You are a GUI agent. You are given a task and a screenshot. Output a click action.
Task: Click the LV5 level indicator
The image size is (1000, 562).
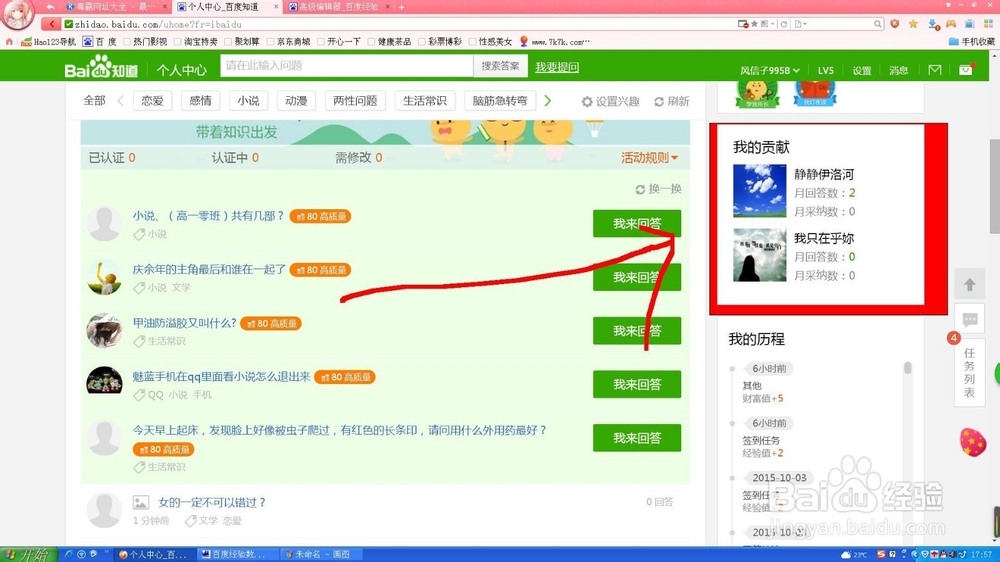point(826,70)
